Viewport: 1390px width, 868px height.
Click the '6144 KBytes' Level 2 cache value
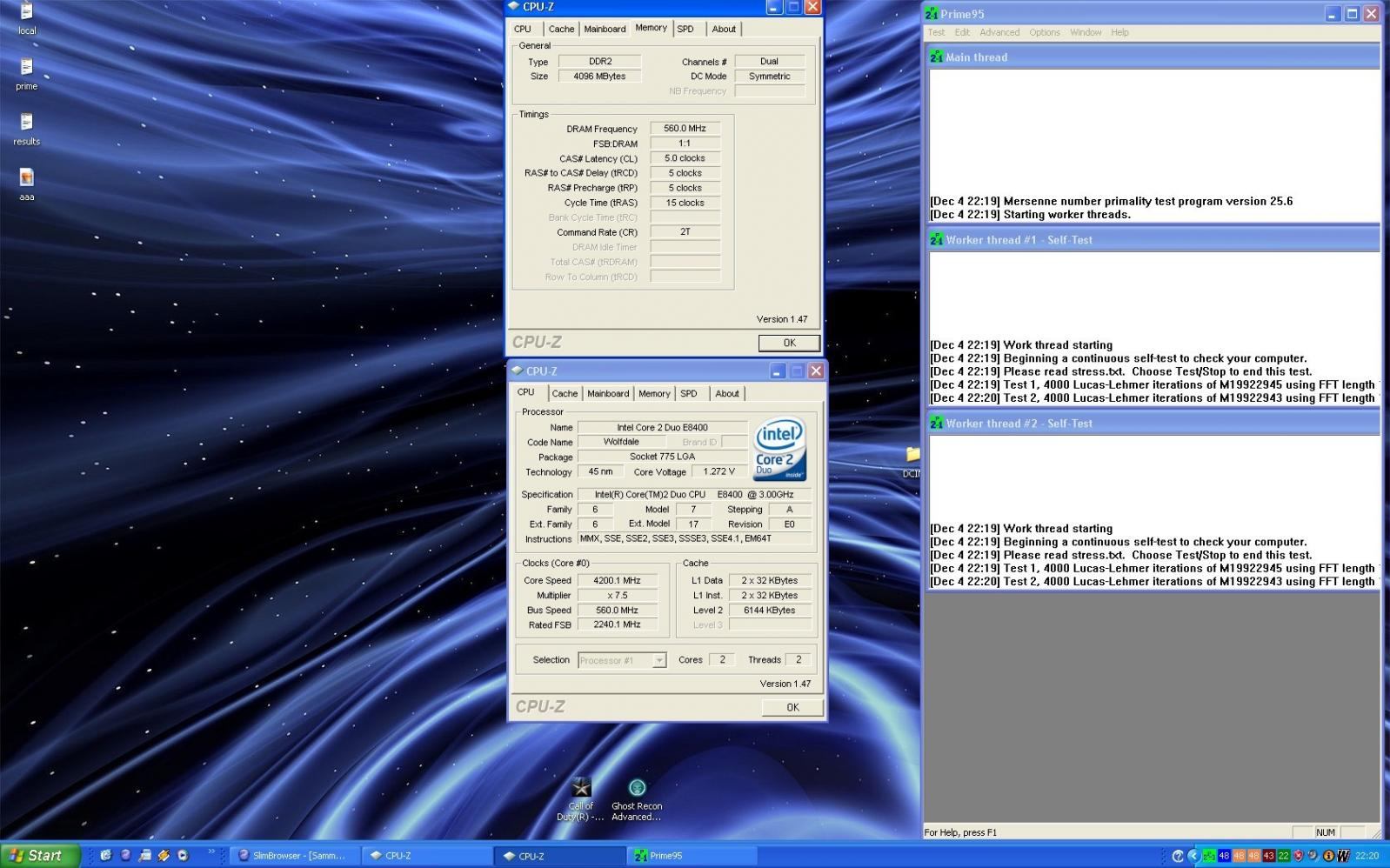pos(770,611)
